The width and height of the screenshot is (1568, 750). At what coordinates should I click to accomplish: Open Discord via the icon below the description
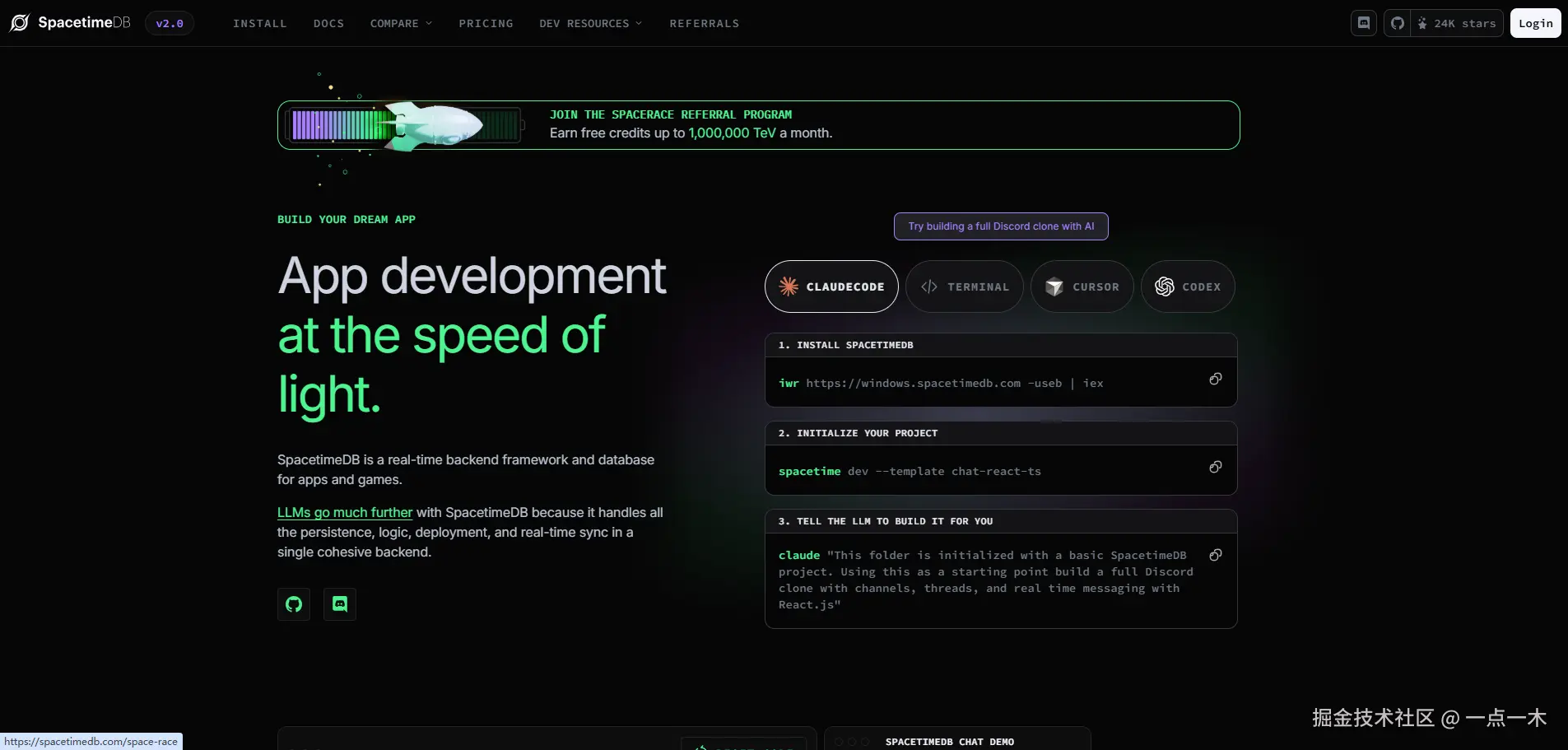(338, 603)
